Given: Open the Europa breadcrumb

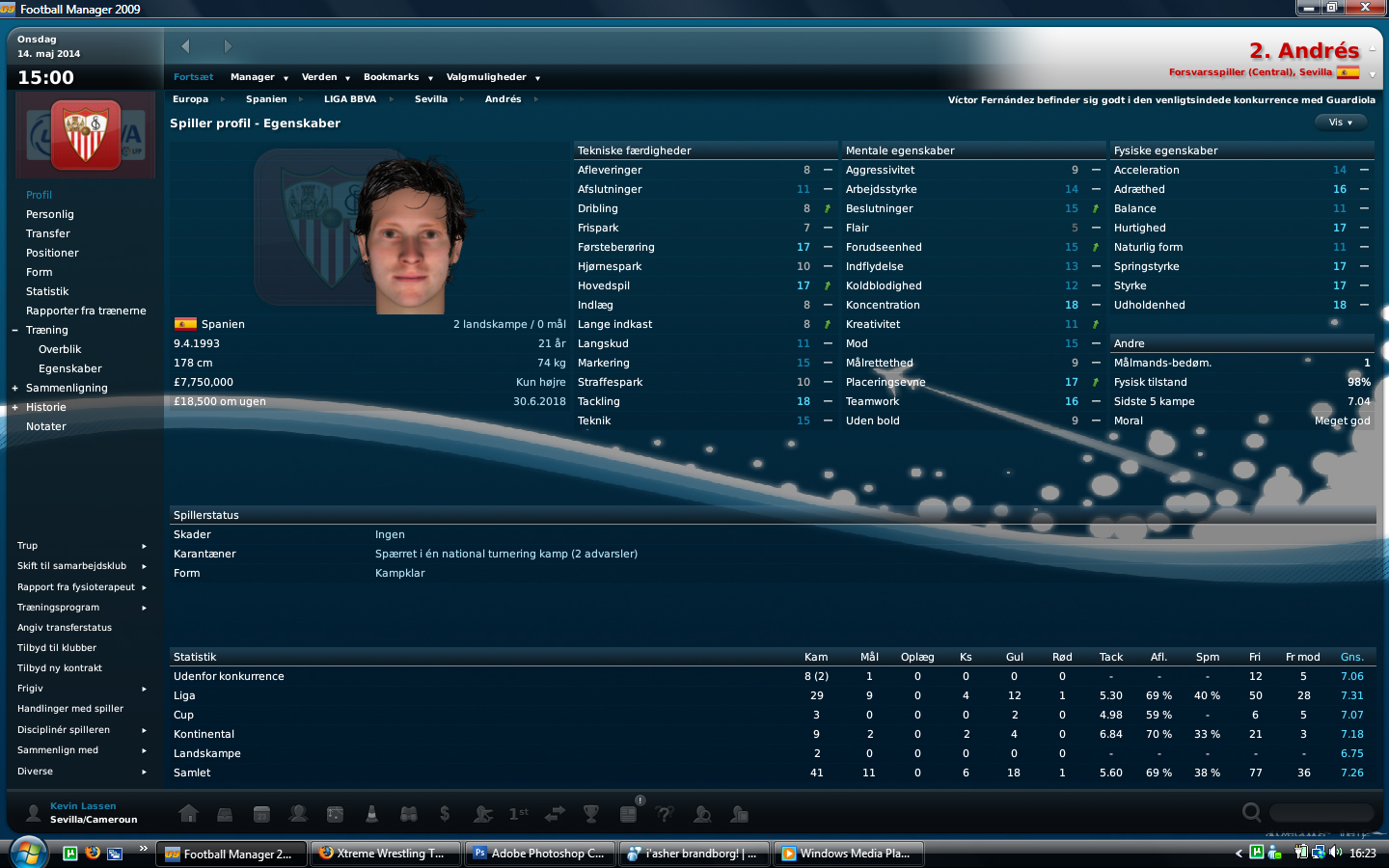Looking at the screenshot, I should click(x=190, y=99).
